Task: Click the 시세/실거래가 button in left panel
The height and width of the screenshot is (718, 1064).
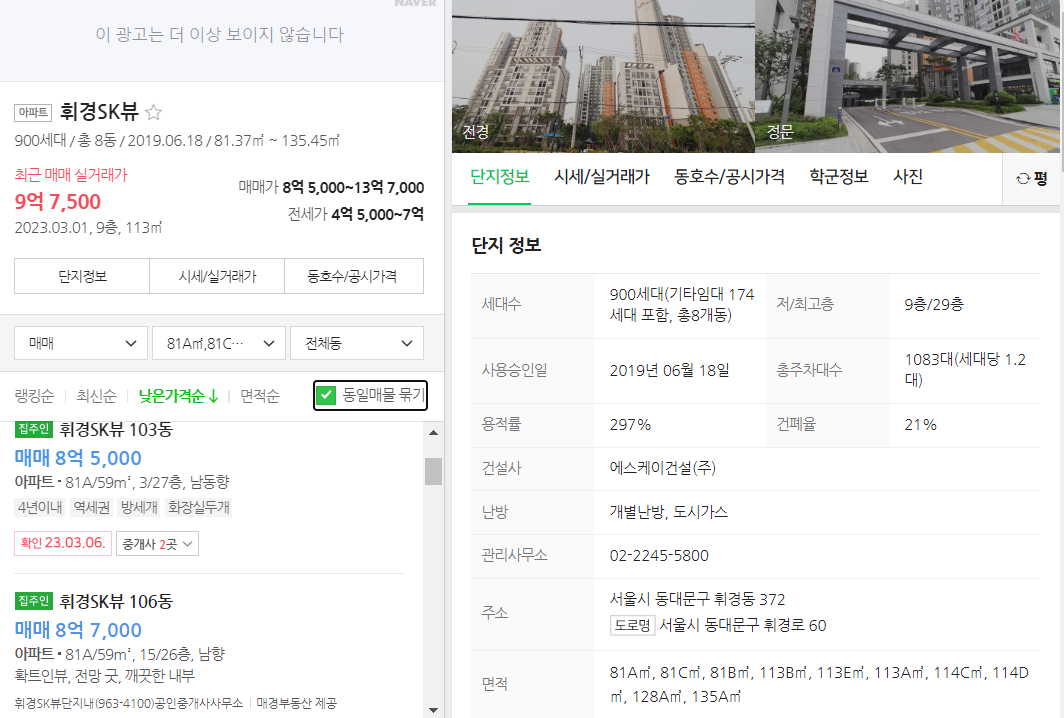Action: click(217, 276)
